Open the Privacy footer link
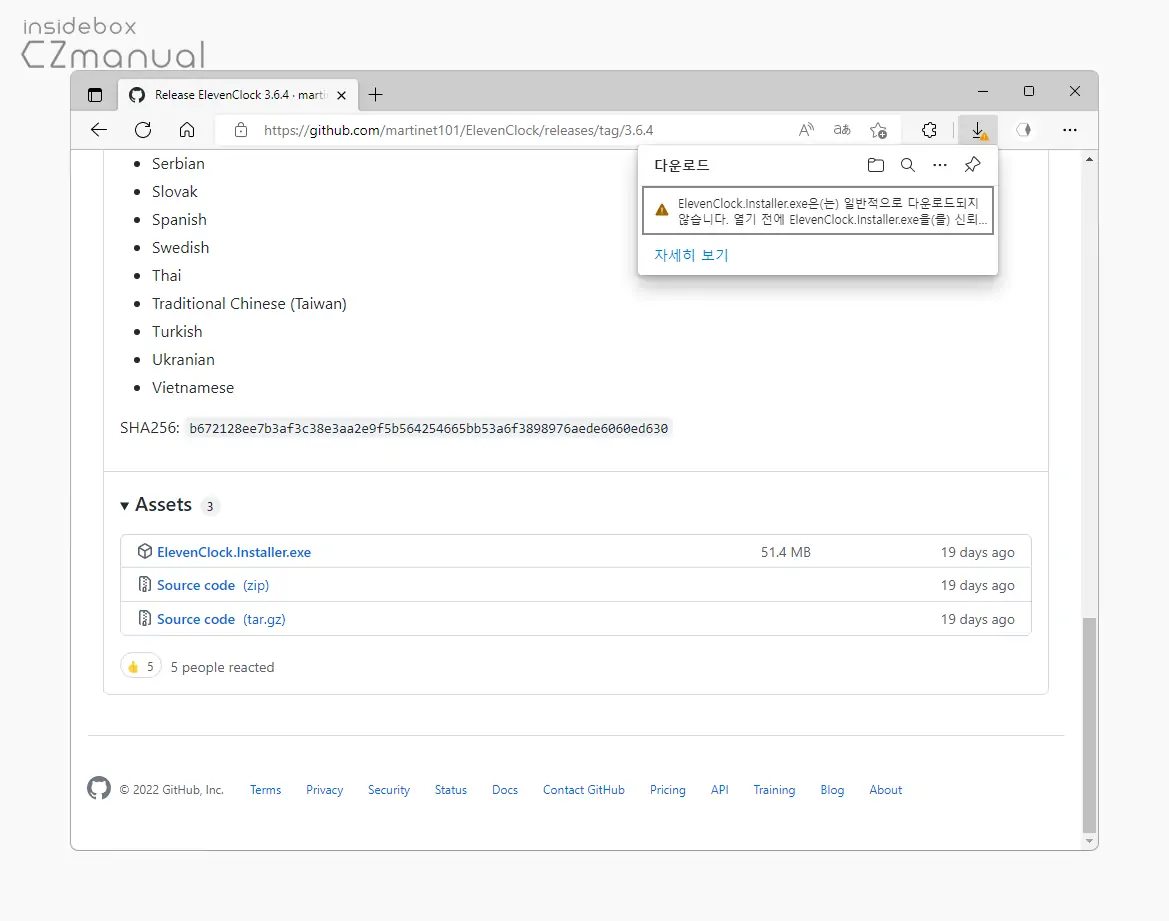The width and height of the screenshot is (1169, 921). 324,790
